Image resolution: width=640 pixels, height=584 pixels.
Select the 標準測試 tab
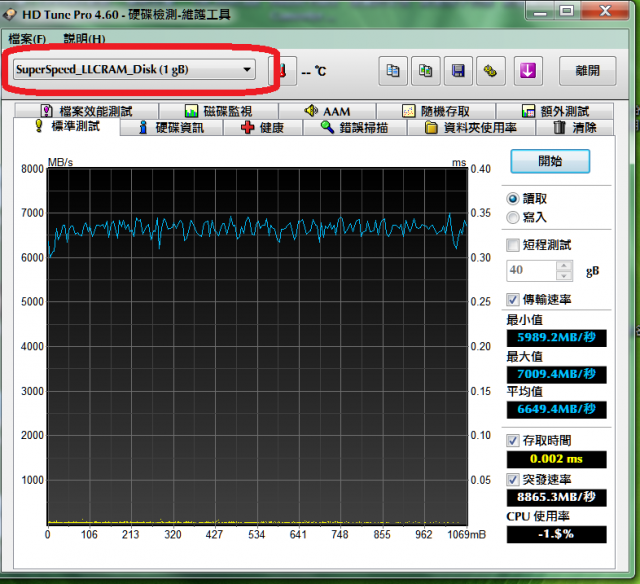coord(67,126)
